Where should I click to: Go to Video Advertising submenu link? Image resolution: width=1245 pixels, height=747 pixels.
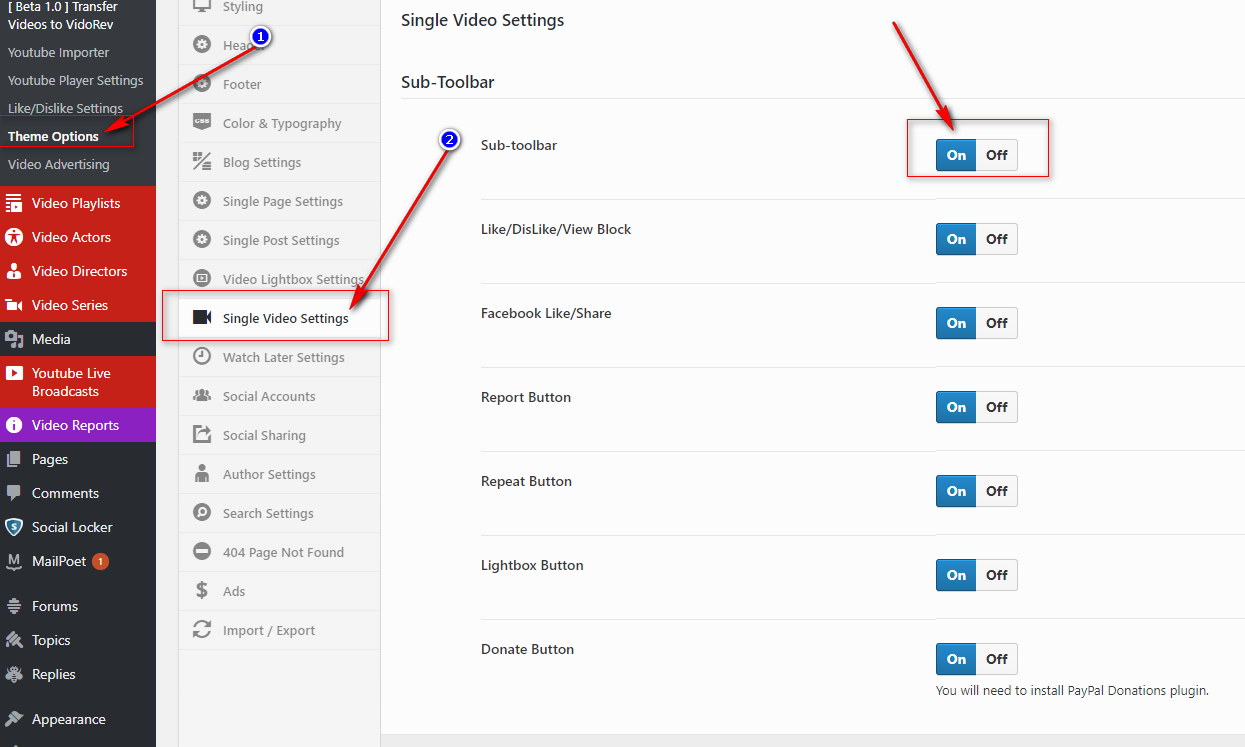pyautogui.click(x=59, y=165)
